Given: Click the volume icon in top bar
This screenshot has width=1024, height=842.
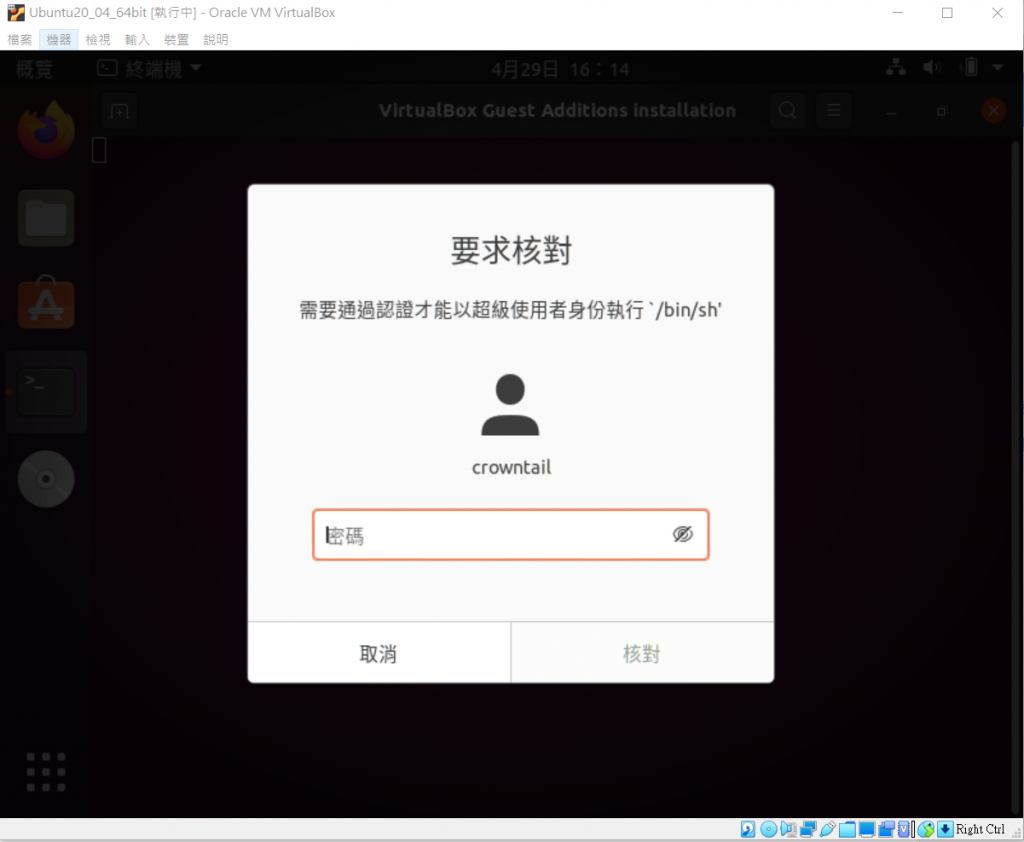Looking at the screenshot, I should [x=932, y=67].
